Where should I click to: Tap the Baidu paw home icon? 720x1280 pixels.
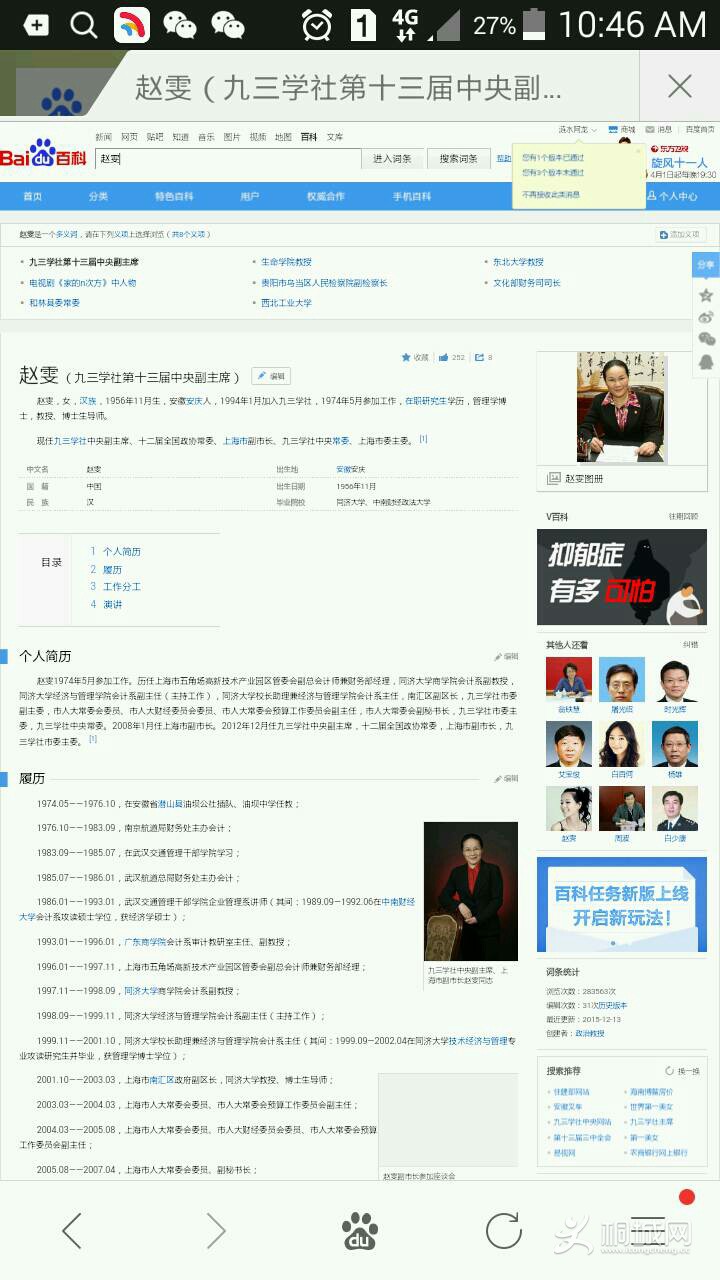tap(360, 1231)
